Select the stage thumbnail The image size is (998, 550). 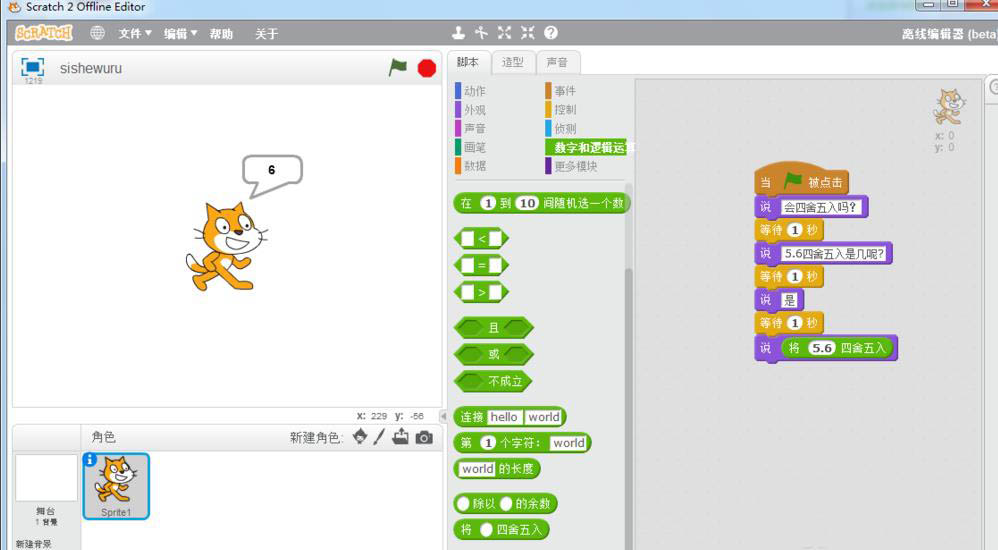click(46, 478)
